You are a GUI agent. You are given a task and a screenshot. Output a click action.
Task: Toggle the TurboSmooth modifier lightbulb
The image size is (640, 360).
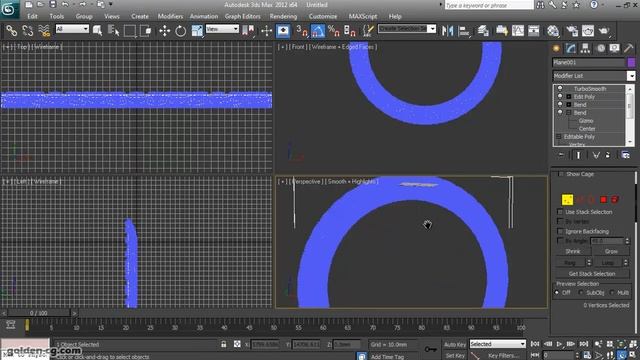560,89
